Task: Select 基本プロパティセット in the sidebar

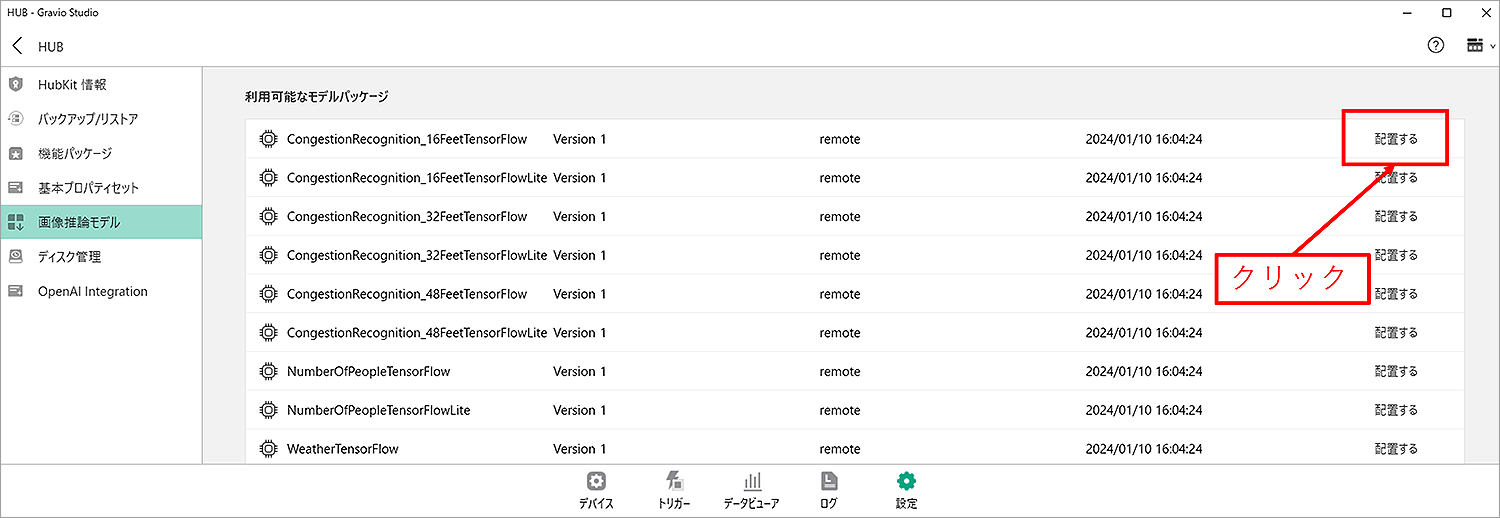Action: coord(101,188)
